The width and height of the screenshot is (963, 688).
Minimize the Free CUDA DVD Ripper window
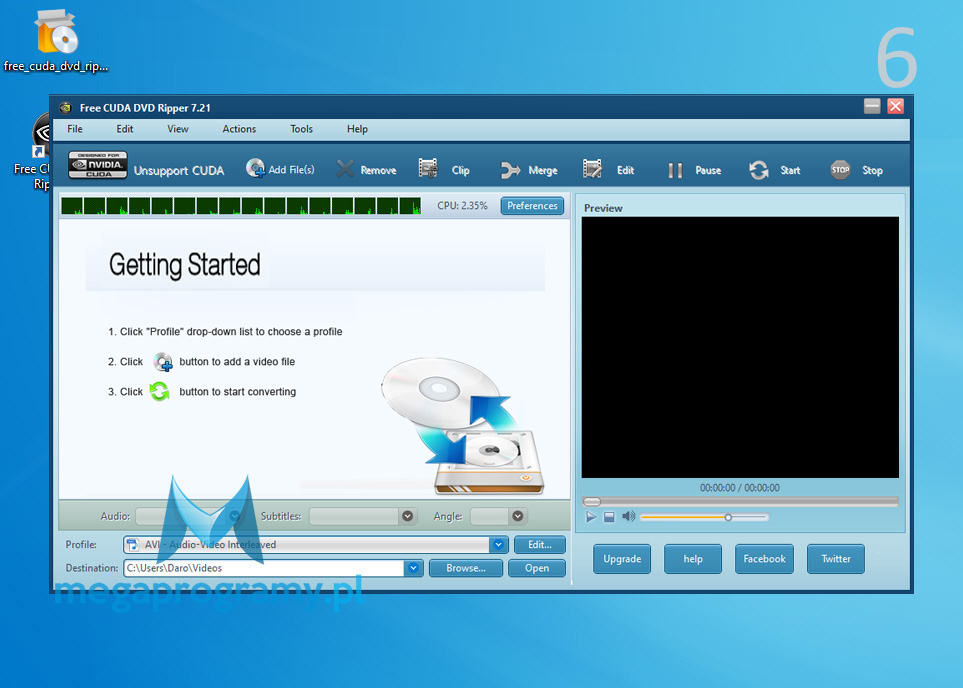point(872,106)
